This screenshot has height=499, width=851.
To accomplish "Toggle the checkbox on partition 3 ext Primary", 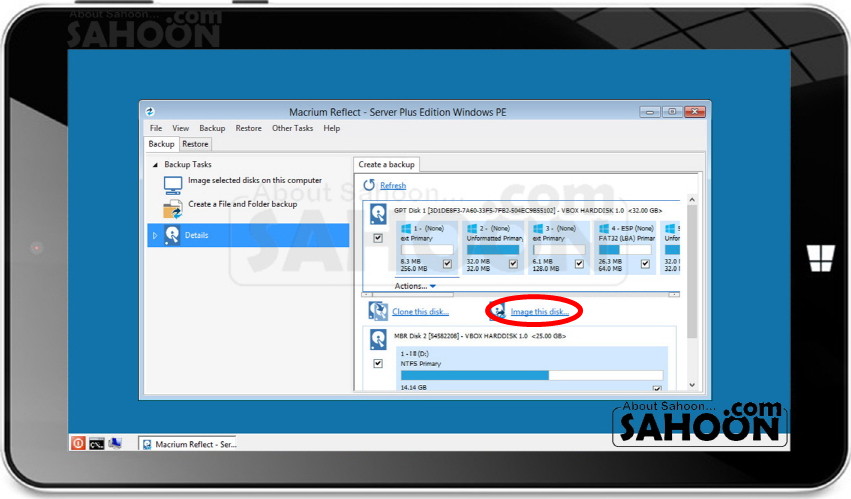I will pyautogui.click(x=579, y=264).
